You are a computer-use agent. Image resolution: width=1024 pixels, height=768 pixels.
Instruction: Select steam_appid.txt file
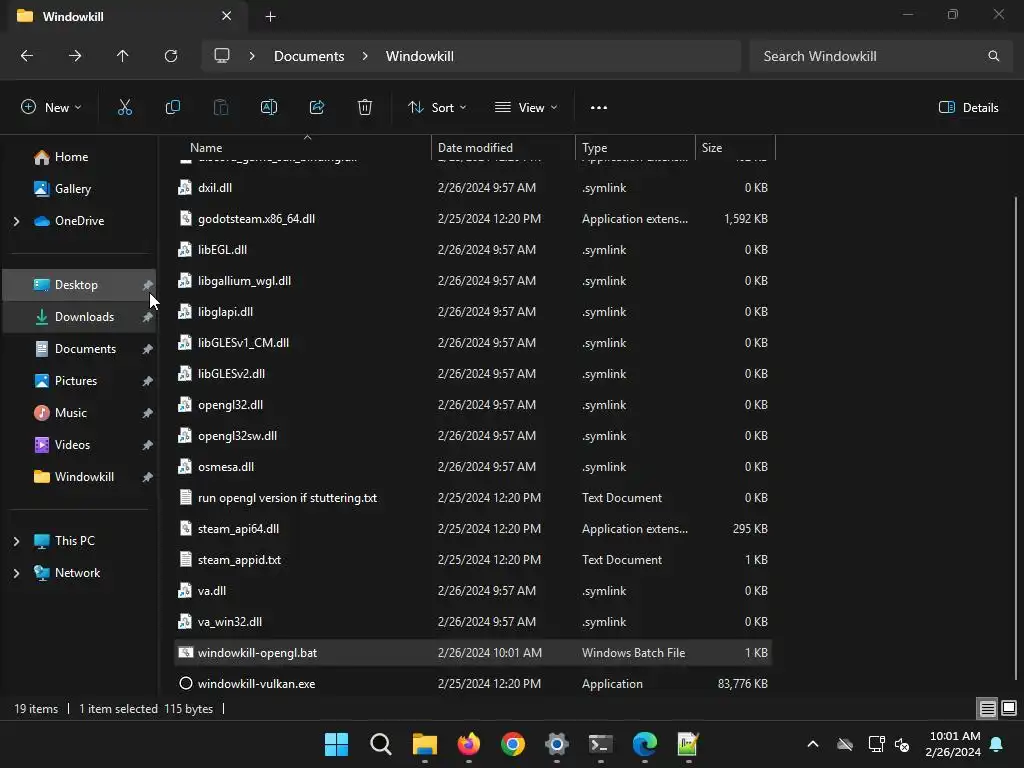pyautogui.click(x=473, y=560)
